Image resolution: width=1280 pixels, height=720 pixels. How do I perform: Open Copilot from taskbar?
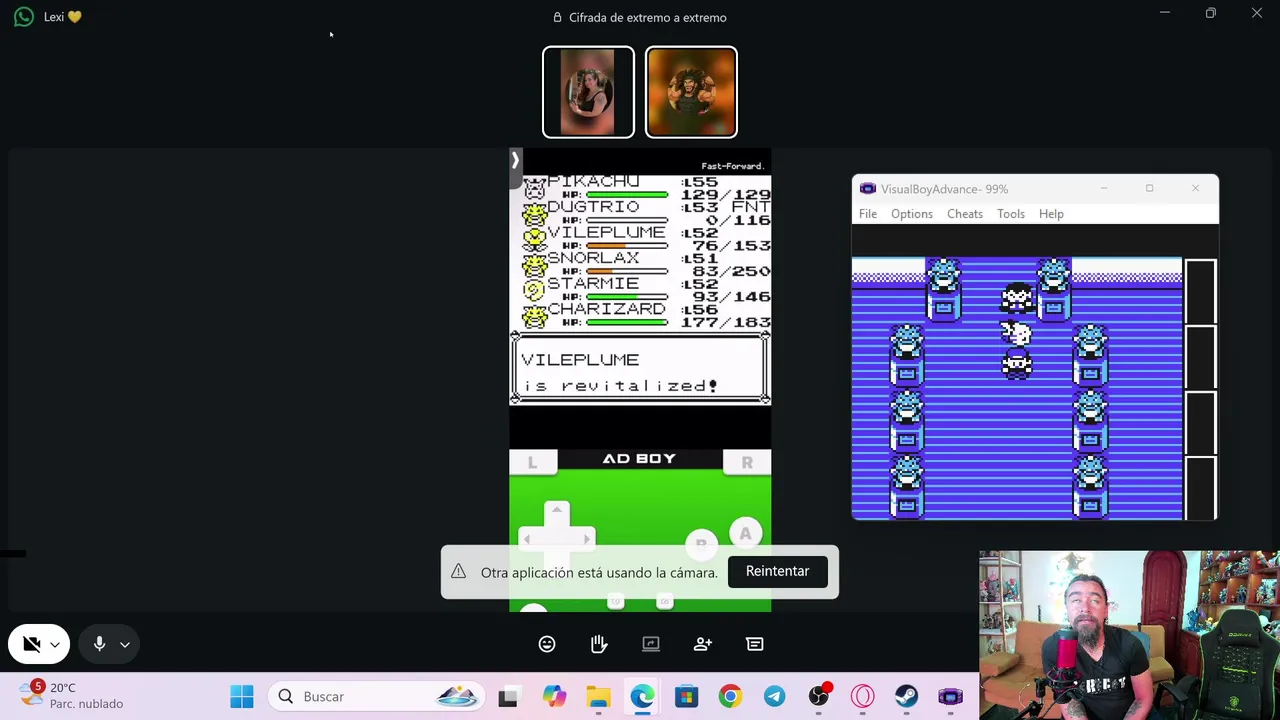click(554, 697)
